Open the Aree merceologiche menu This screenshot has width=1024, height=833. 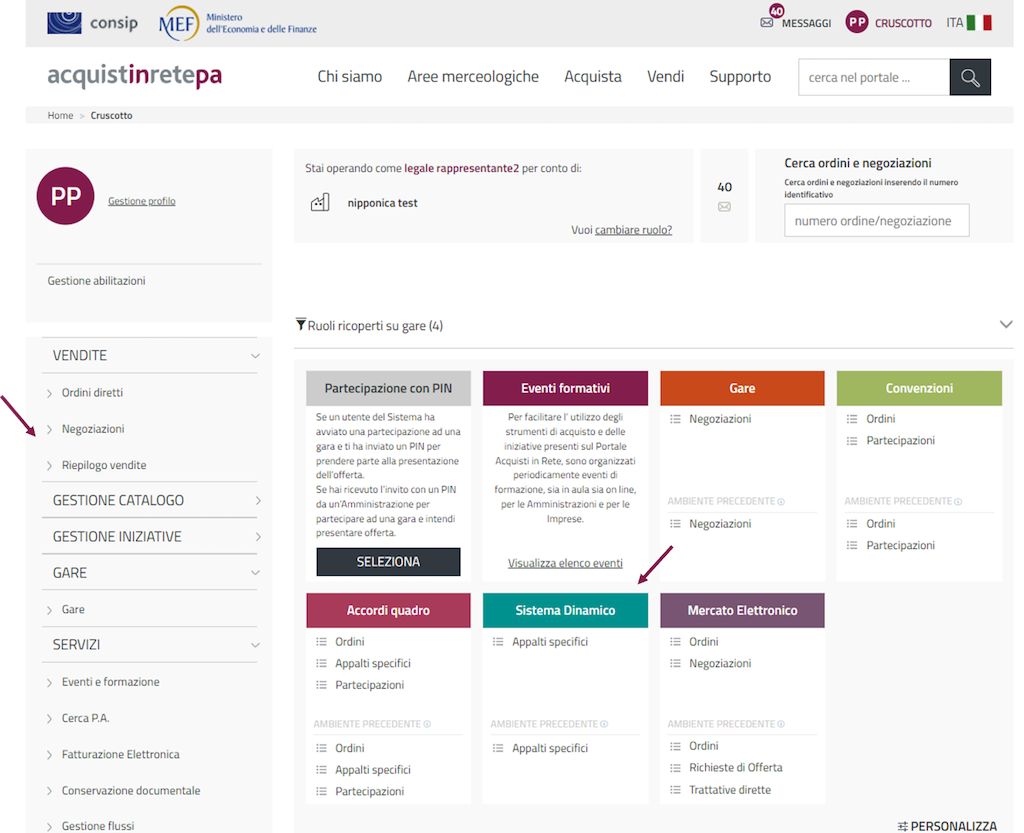pyautogui.click(x=472, y=77)
